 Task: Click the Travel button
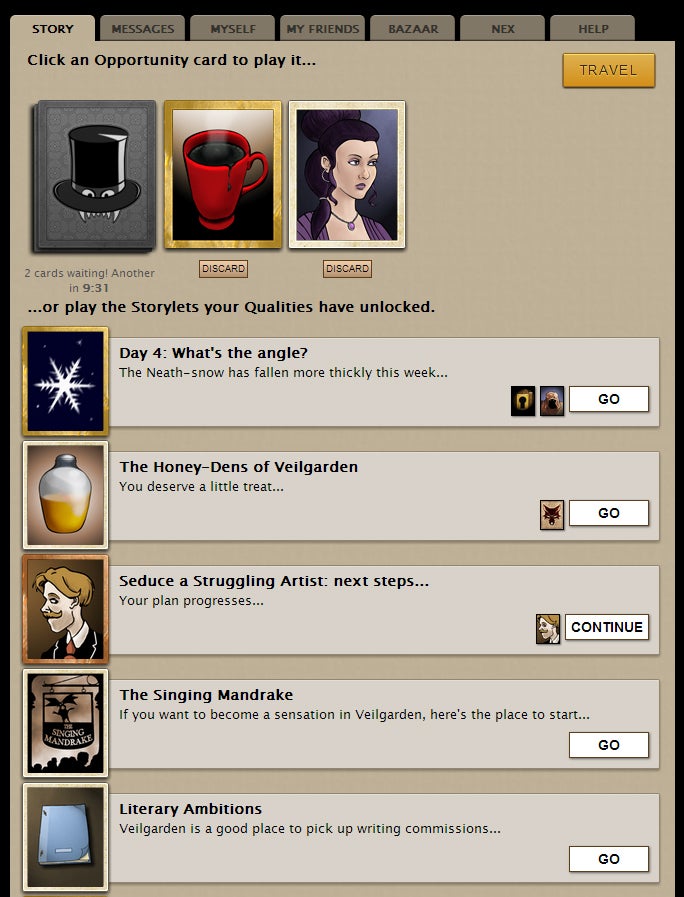pos(609,70)
